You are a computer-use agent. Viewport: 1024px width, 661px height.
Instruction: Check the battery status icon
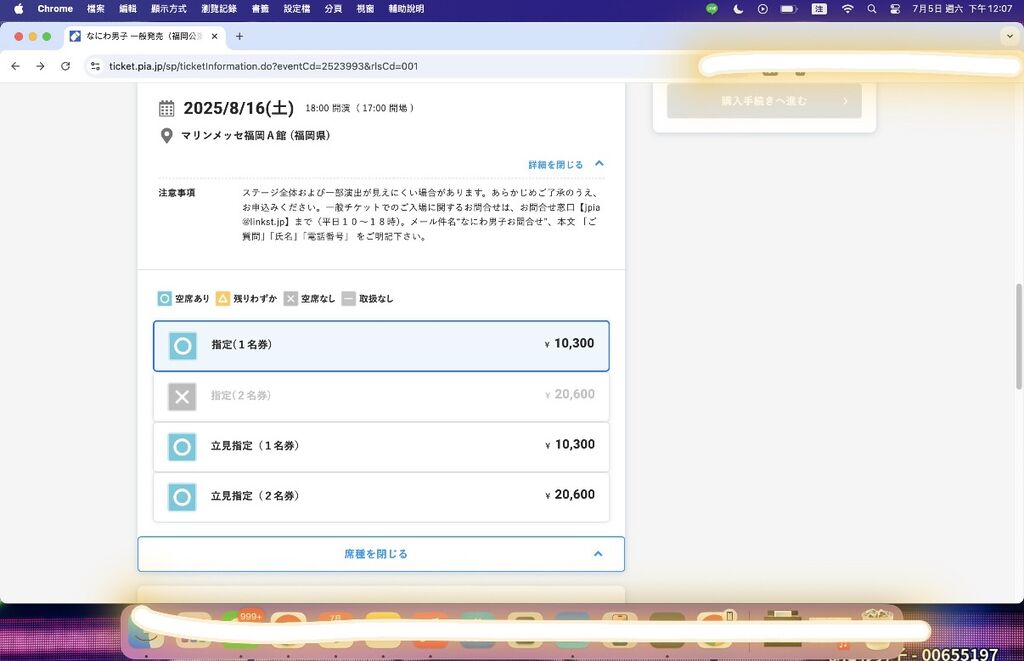pyautogui.click(x=789, y=8)
